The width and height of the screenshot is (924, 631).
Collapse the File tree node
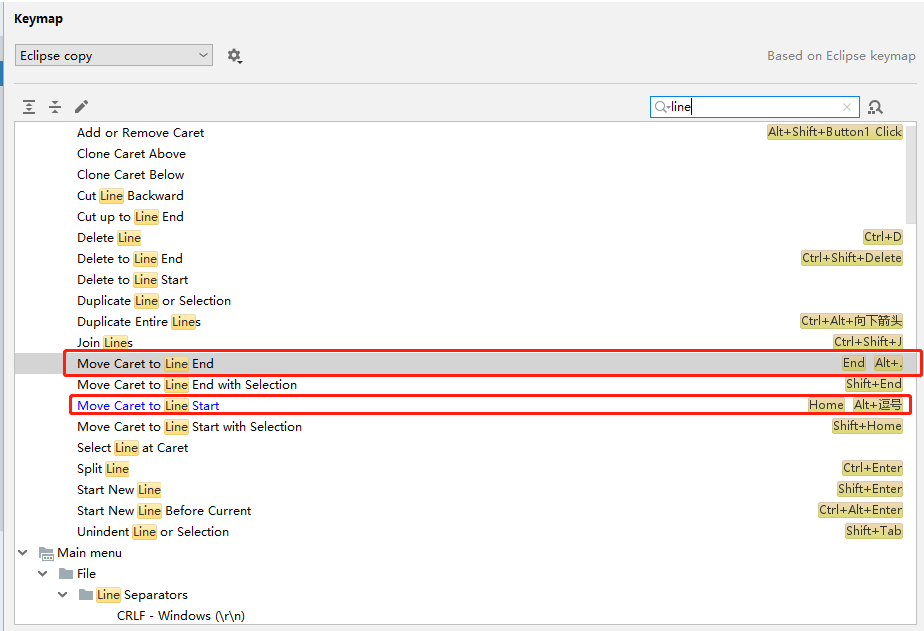click(x=43, y=573)
